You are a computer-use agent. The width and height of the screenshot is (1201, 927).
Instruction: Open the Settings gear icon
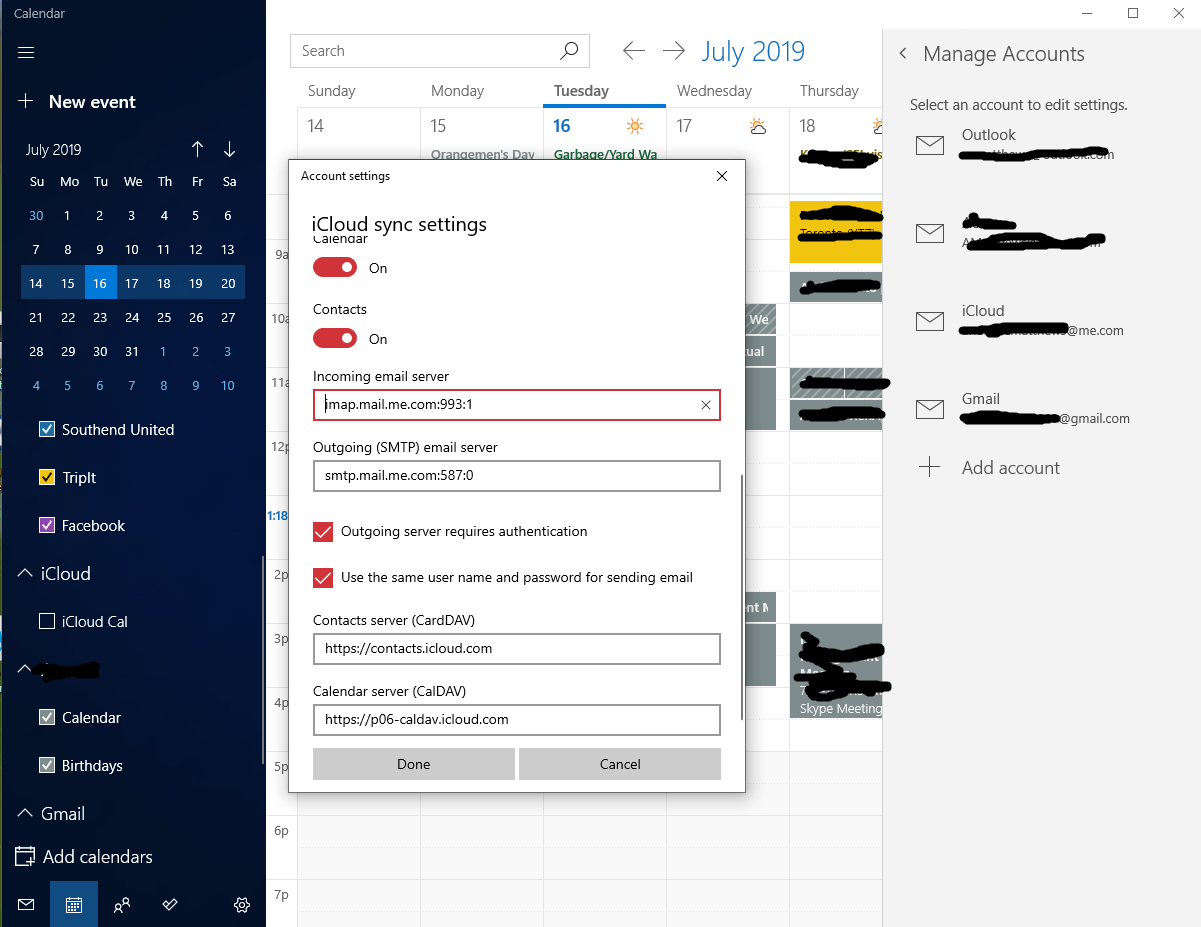[242, 904]
